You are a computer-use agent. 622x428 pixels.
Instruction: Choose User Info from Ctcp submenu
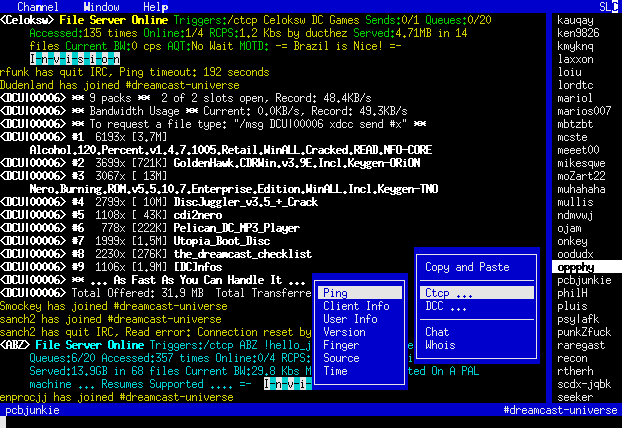click(350, 319)
